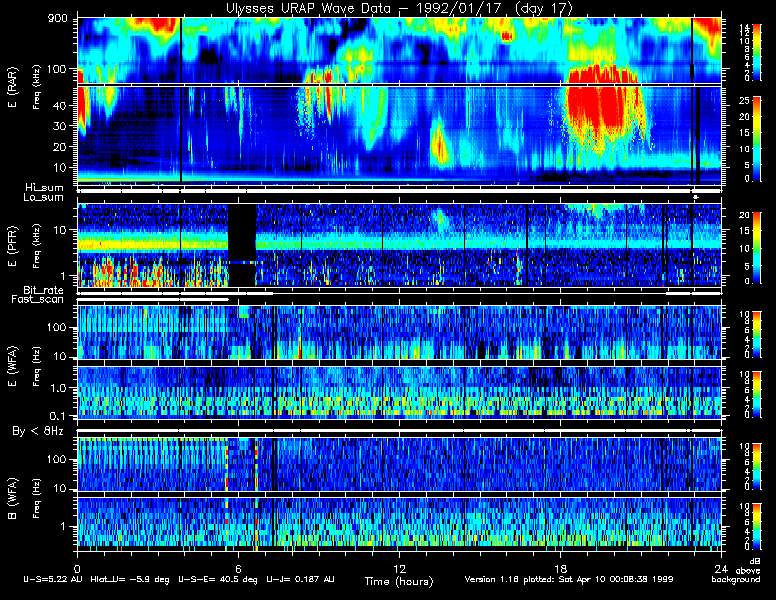776x600 pixels.
Task: Select the "E (RAR)" axis label
Action: click(12, 88)
